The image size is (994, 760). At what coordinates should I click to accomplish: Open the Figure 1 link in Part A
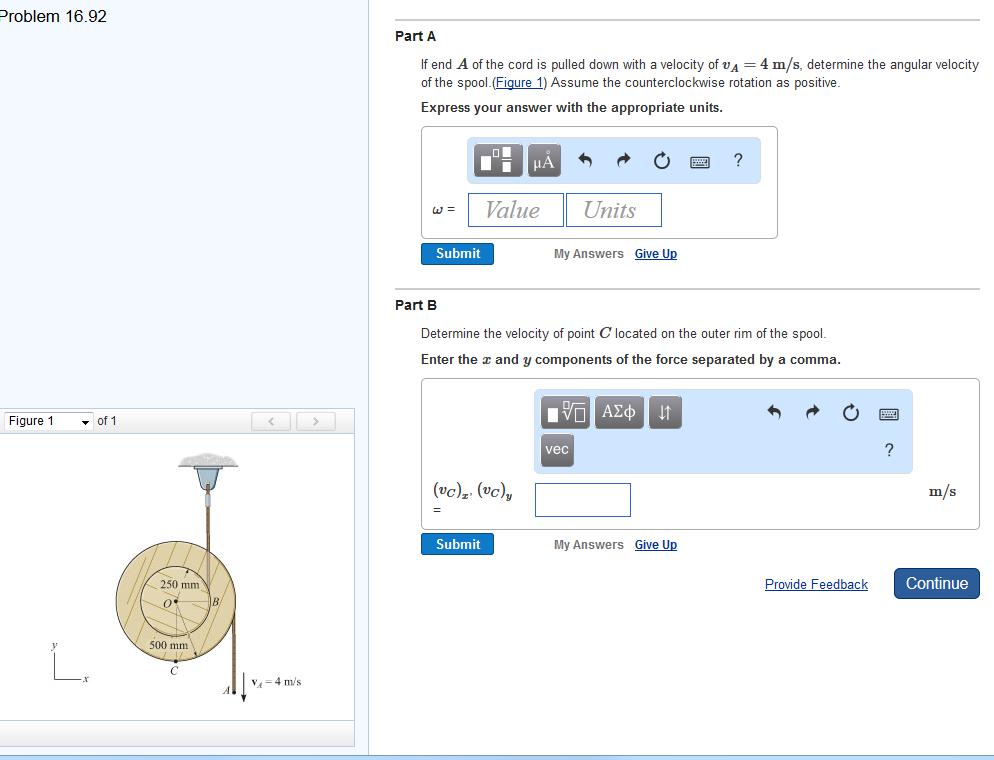(x=518, y=82)
